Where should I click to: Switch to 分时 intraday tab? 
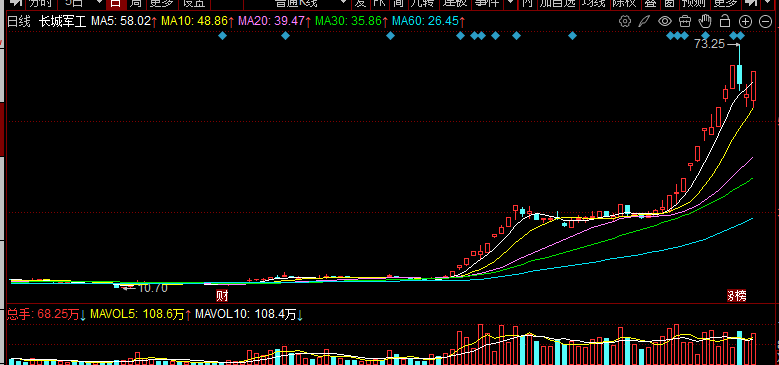[x=40, y=3]
